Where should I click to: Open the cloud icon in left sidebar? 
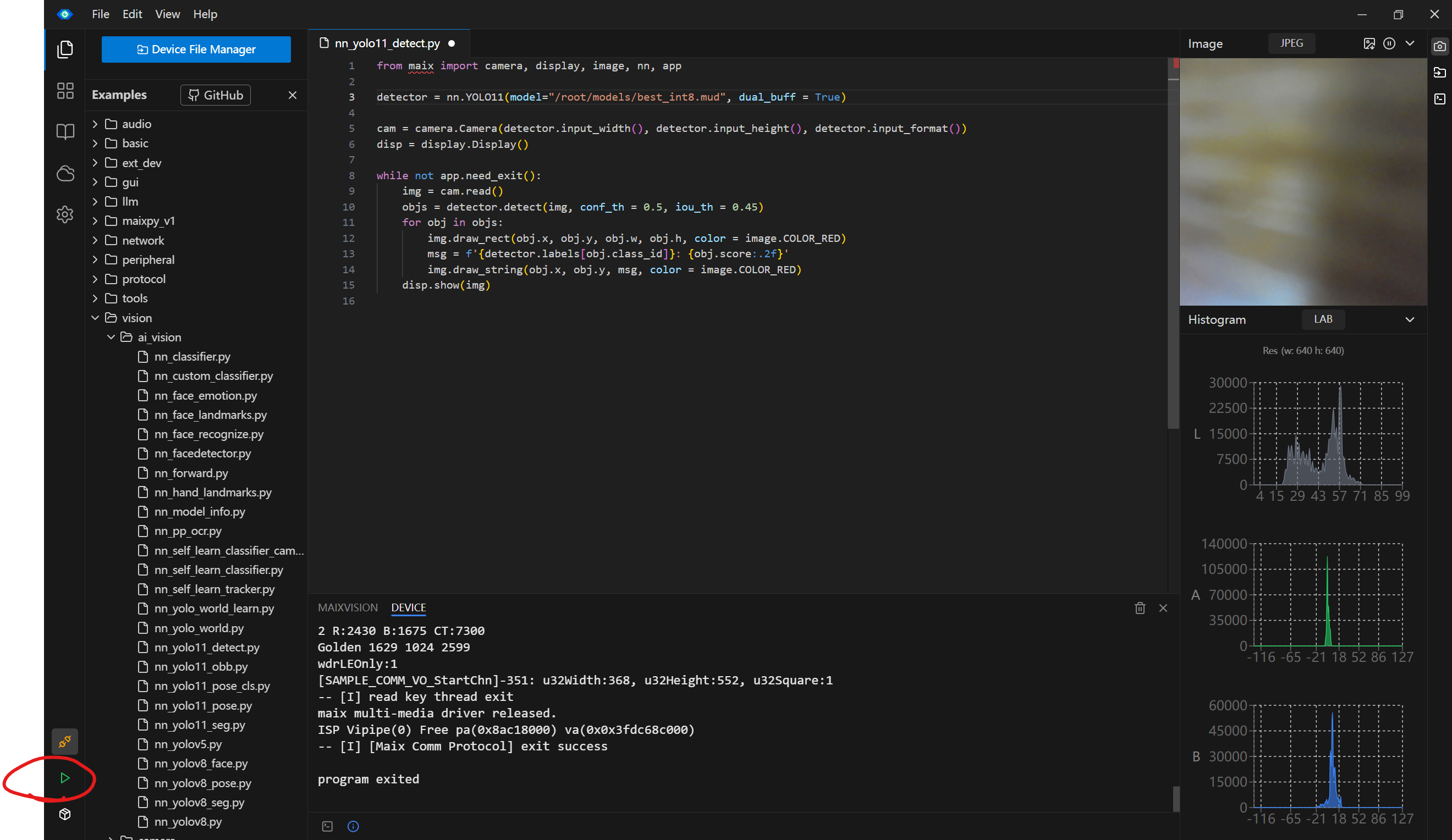pos(64,173)
